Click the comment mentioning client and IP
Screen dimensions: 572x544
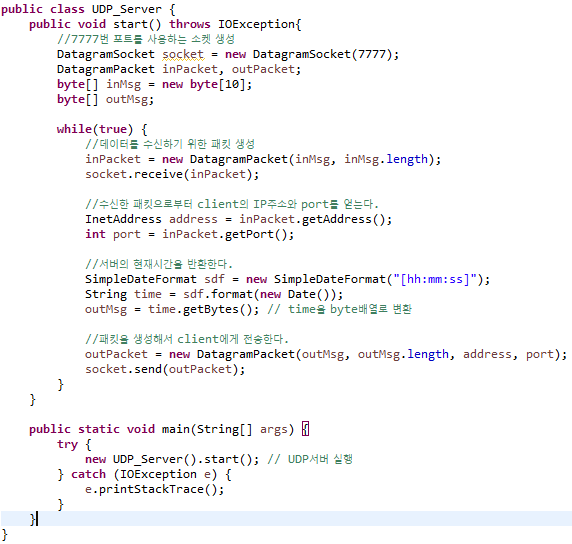pos(232,204)
